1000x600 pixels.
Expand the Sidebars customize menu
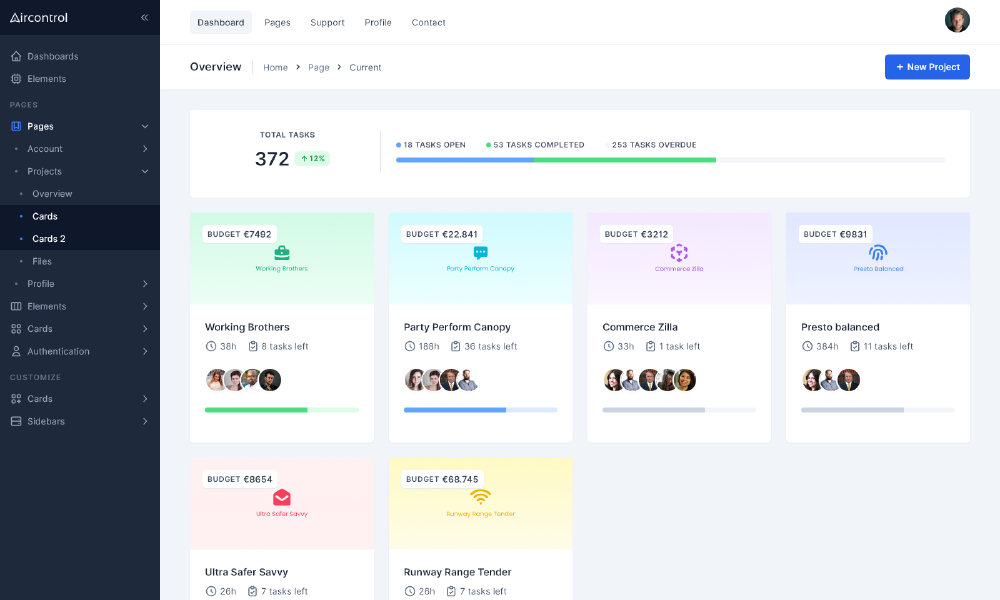tap(144, 421)
